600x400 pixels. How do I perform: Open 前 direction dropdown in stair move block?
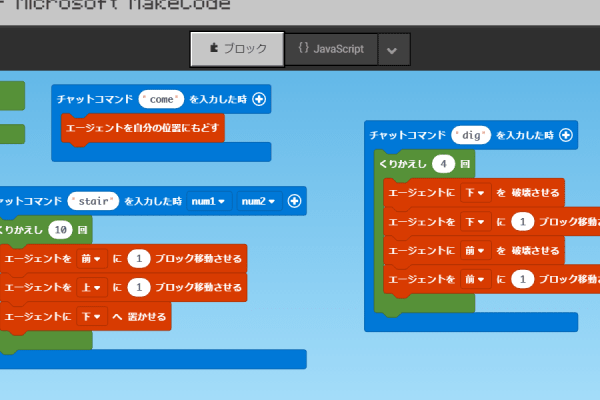click(91, 259)
